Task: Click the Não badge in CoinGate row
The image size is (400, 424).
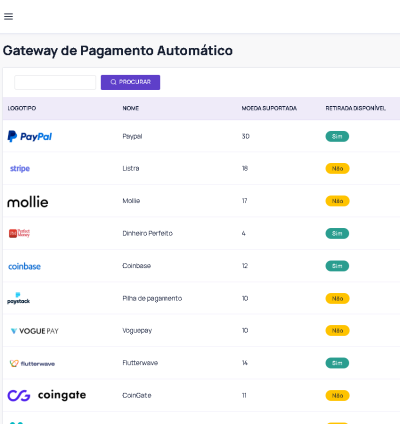Action: [x=337, y=396]
